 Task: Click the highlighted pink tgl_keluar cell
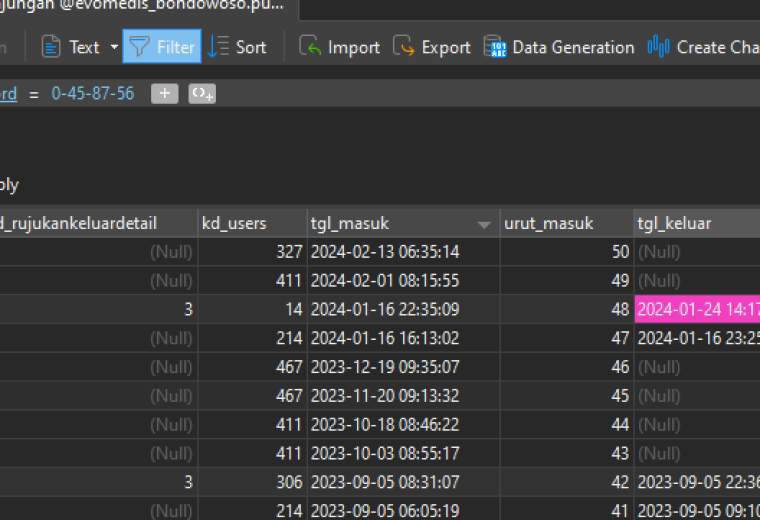click(x=697, y=309)
